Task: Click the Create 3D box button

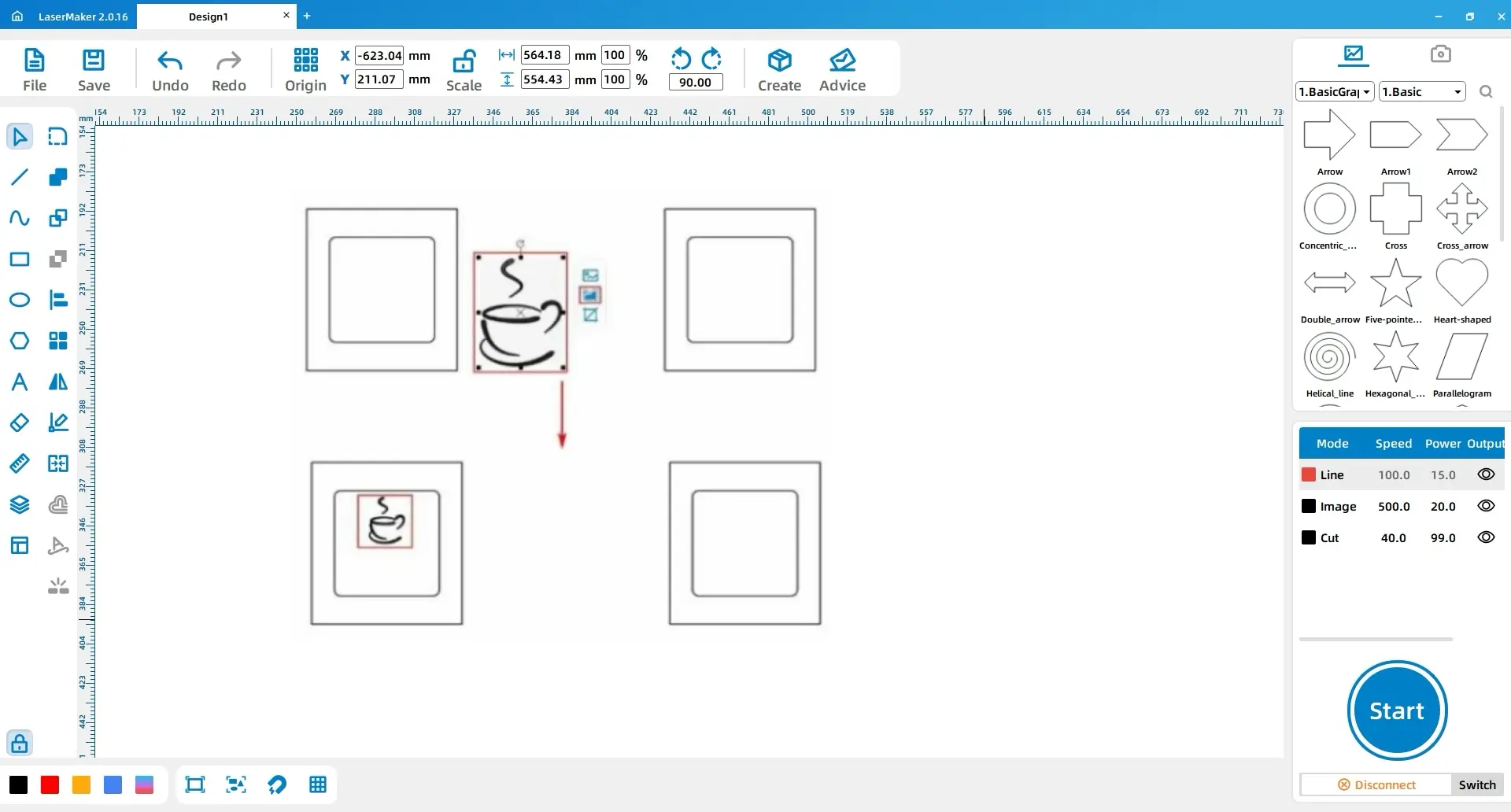Action: click(x=779, y=71)
